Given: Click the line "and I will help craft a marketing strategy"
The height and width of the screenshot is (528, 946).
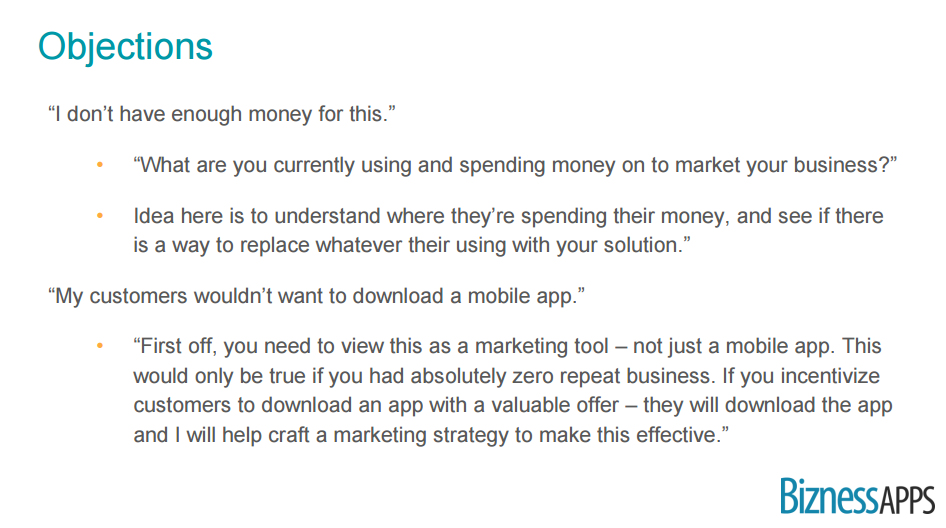Looking at the screenshot, I should click(x=426, y=436).
